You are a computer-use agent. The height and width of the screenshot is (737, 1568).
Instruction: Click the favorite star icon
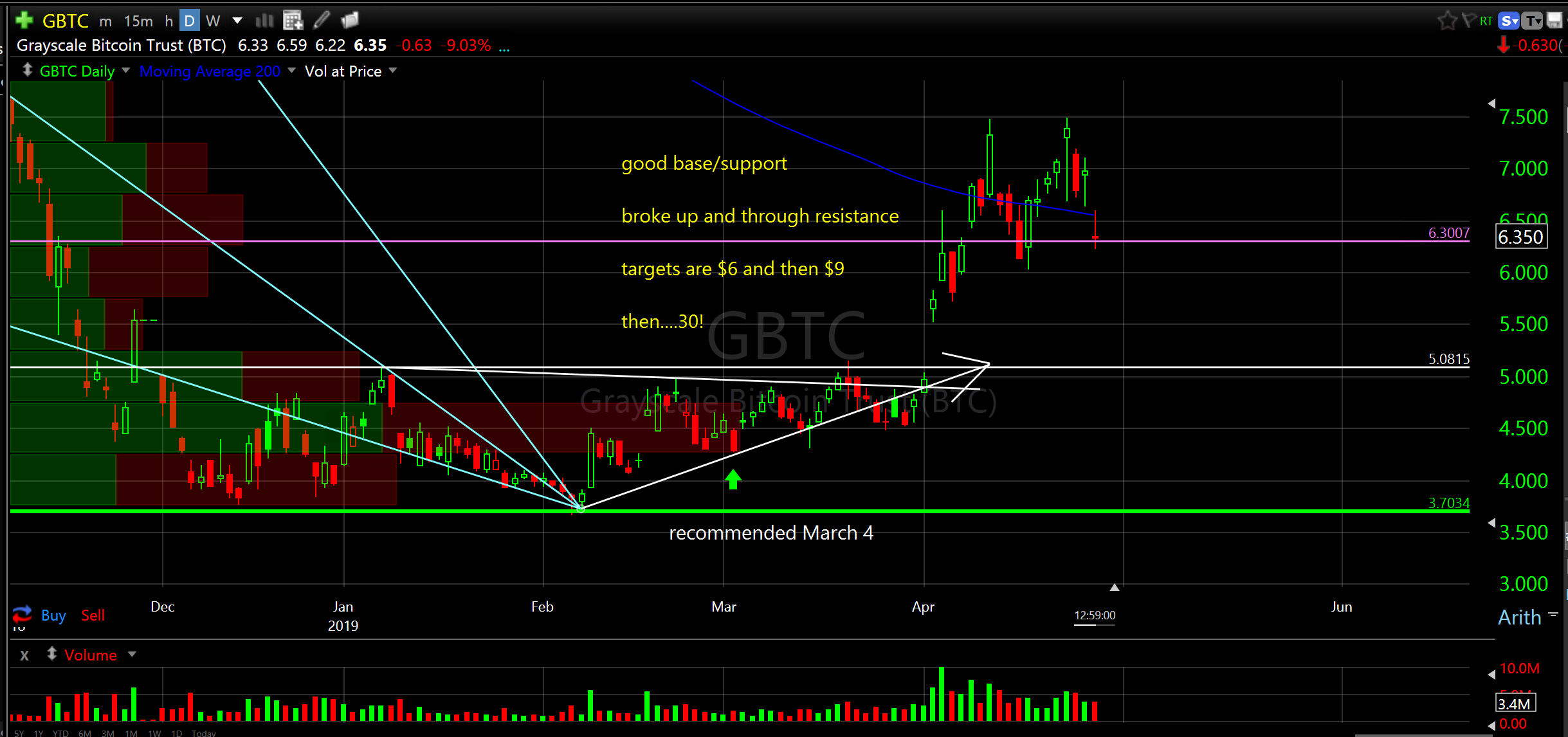pos(1447,21)
